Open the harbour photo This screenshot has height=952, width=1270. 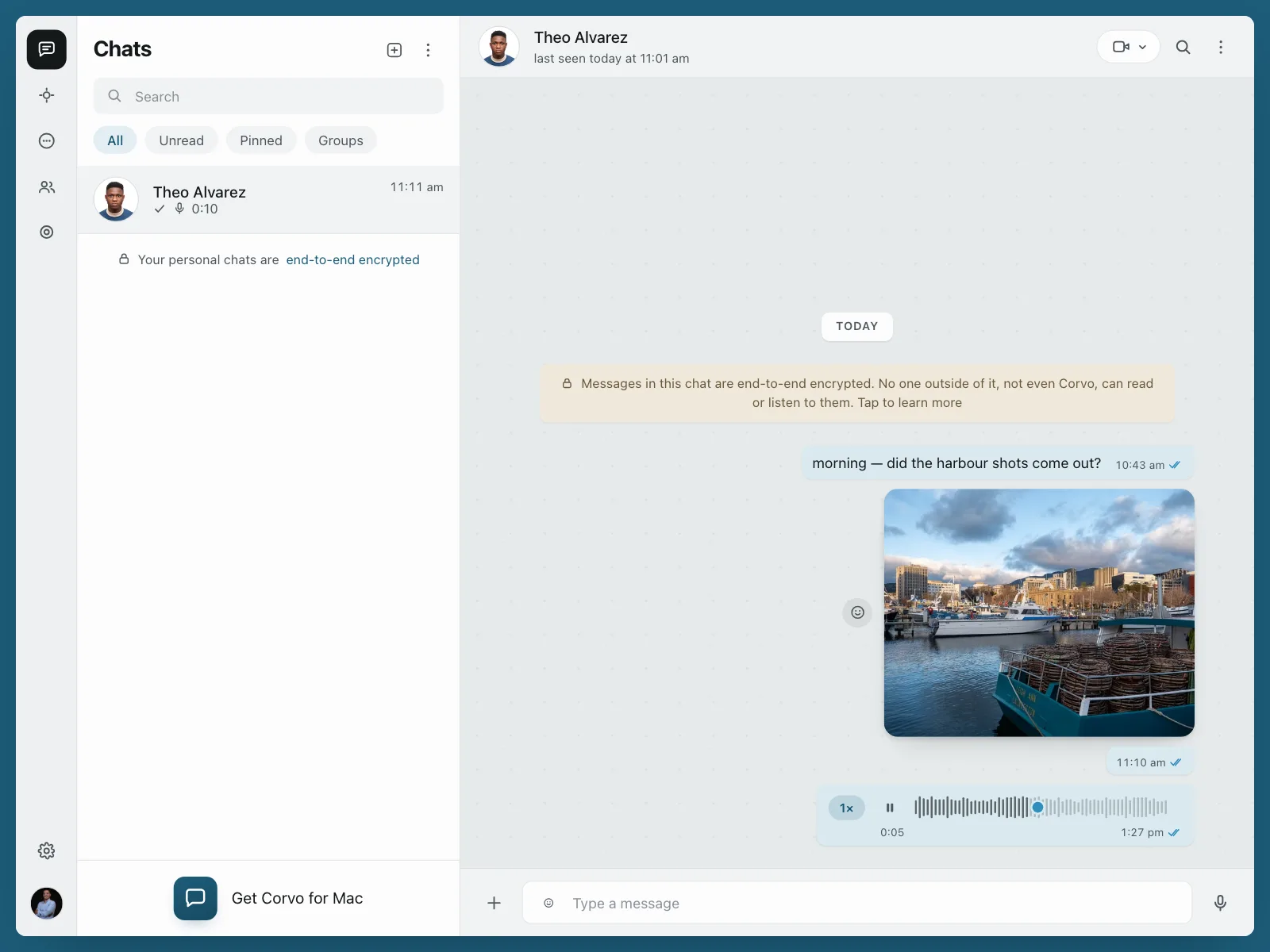point(1039,612)
